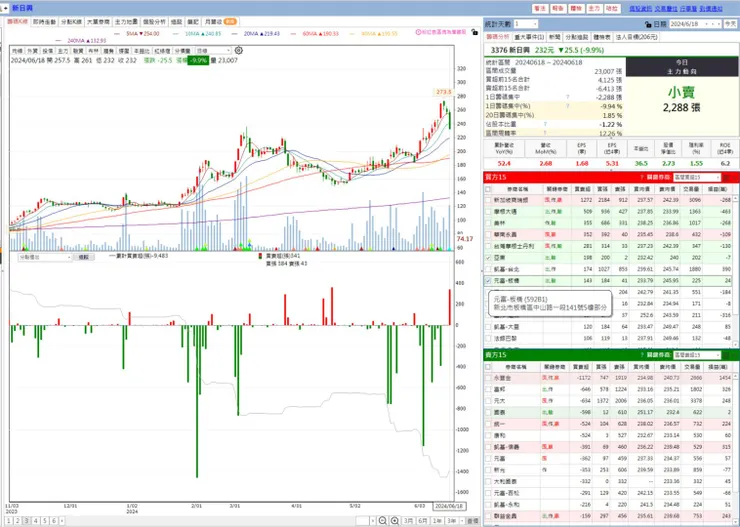Click 2024/06/18 date marker on time axis

click(x=449, y=506)
